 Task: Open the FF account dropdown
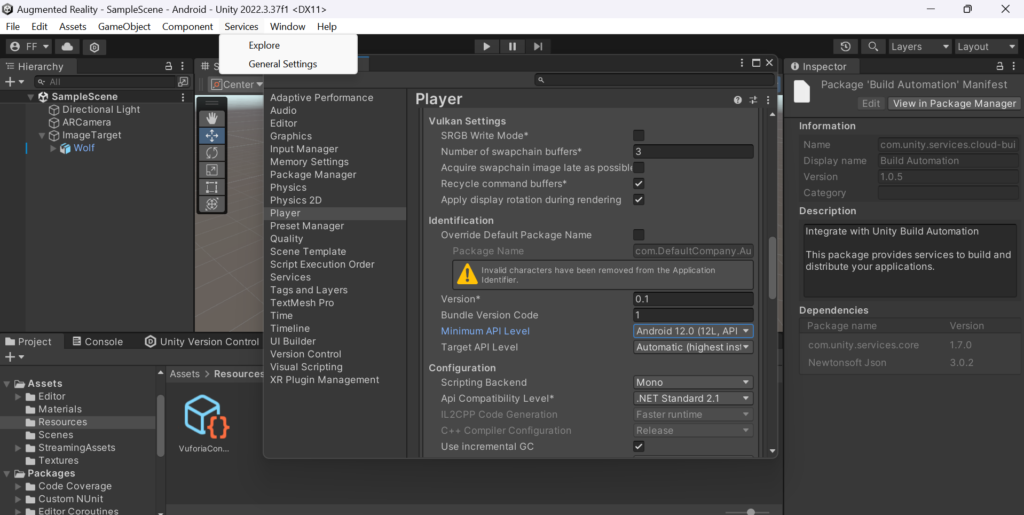(x=29, y=47)
